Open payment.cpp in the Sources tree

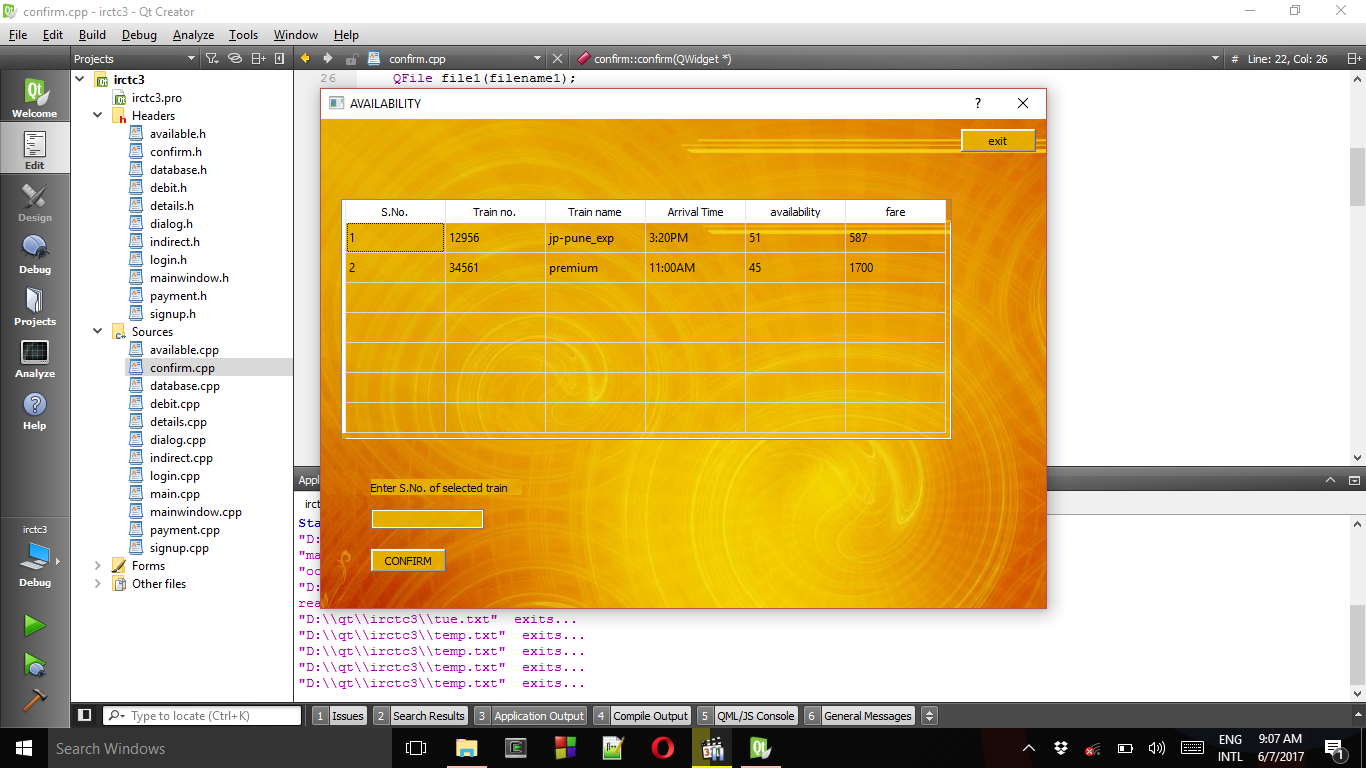pyautogui.click(x=184, y=530)
